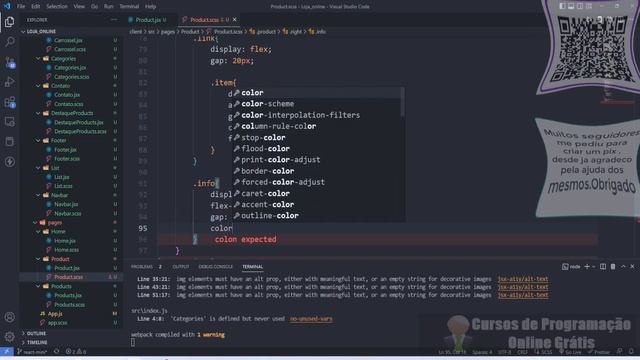This screenshot has width=640, height=360.
Task: Switch to the OUTPUT panel tab
Action: pos(181,267)
